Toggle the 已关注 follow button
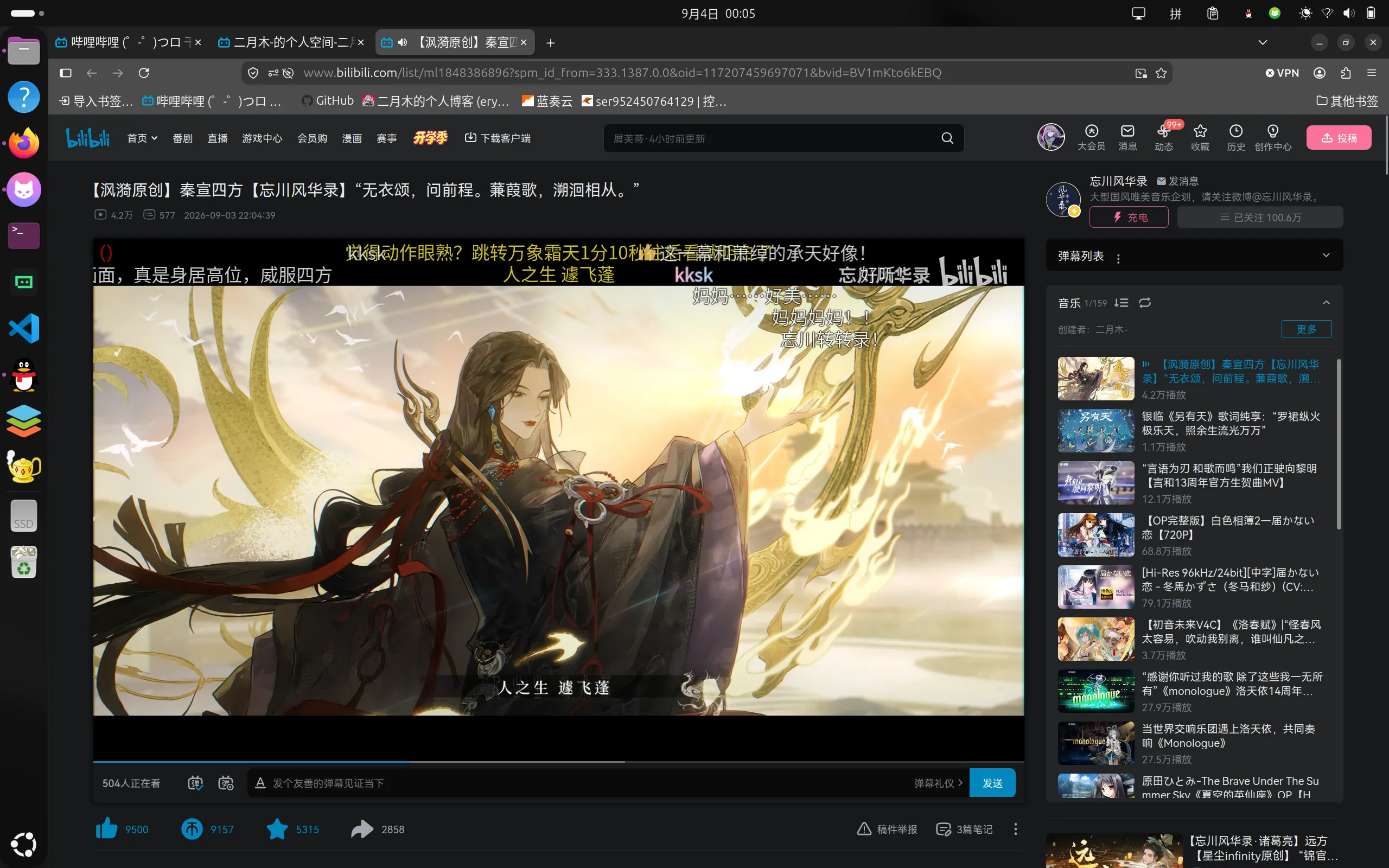 1260,217
